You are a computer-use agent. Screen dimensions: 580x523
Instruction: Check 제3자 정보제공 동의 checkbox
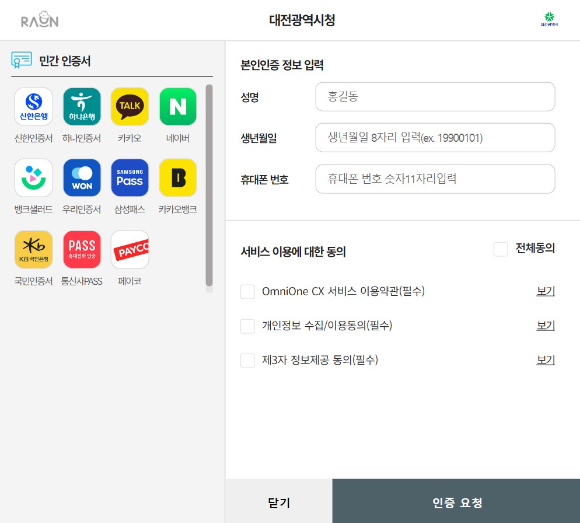point(247,360)
